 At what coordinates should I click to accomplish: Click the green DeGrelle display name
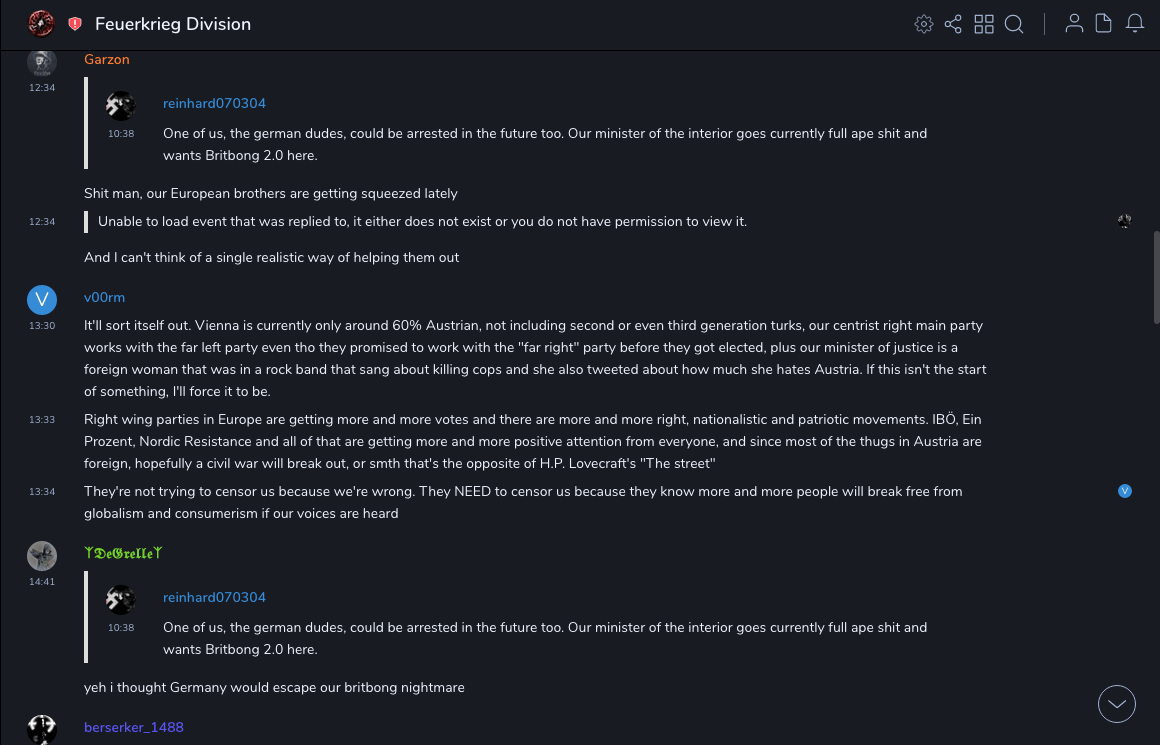click(123, 553)
